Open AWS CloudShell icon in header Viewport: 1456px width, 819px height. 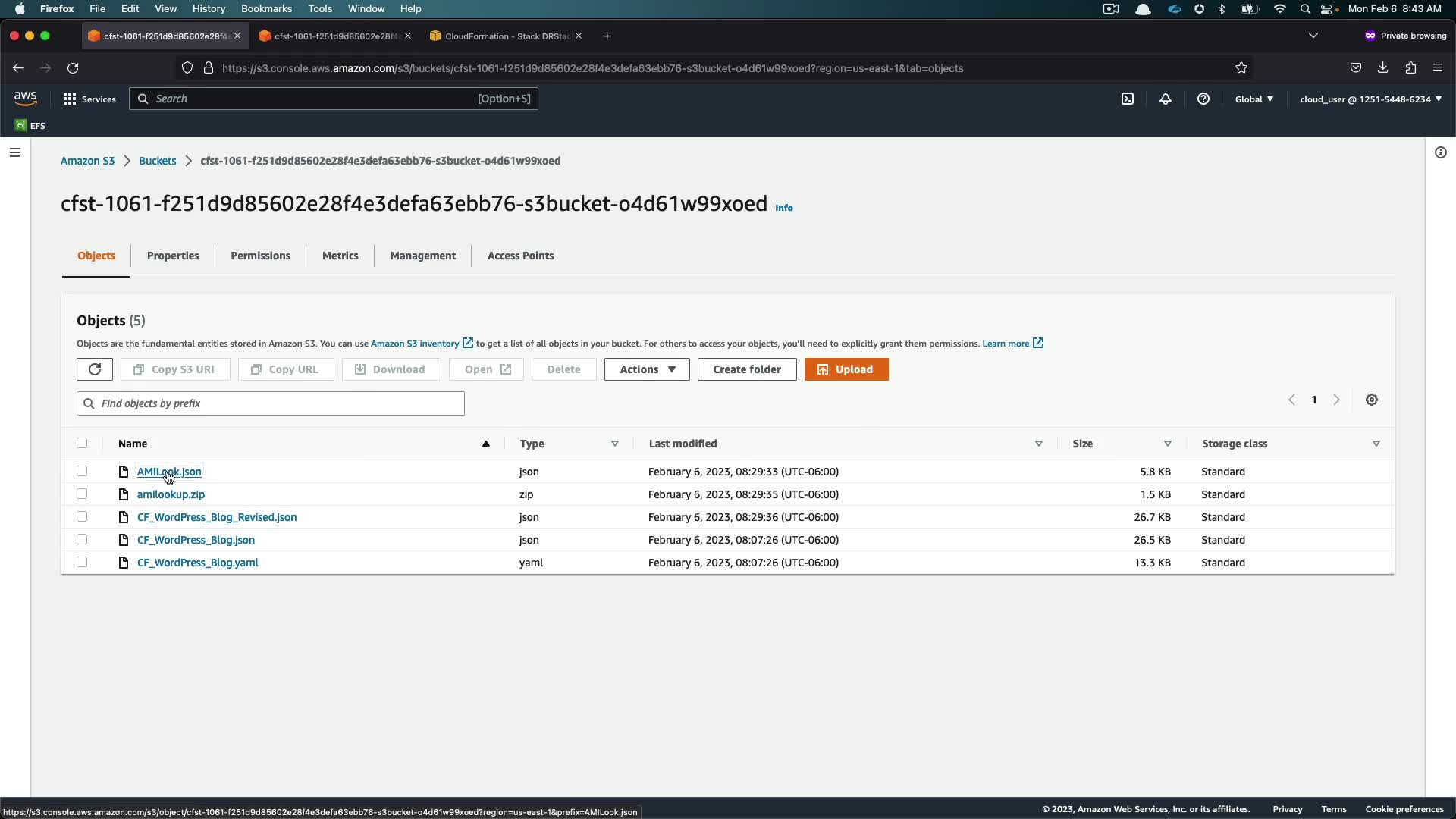pyautogui.click(x=1128, y=99)
